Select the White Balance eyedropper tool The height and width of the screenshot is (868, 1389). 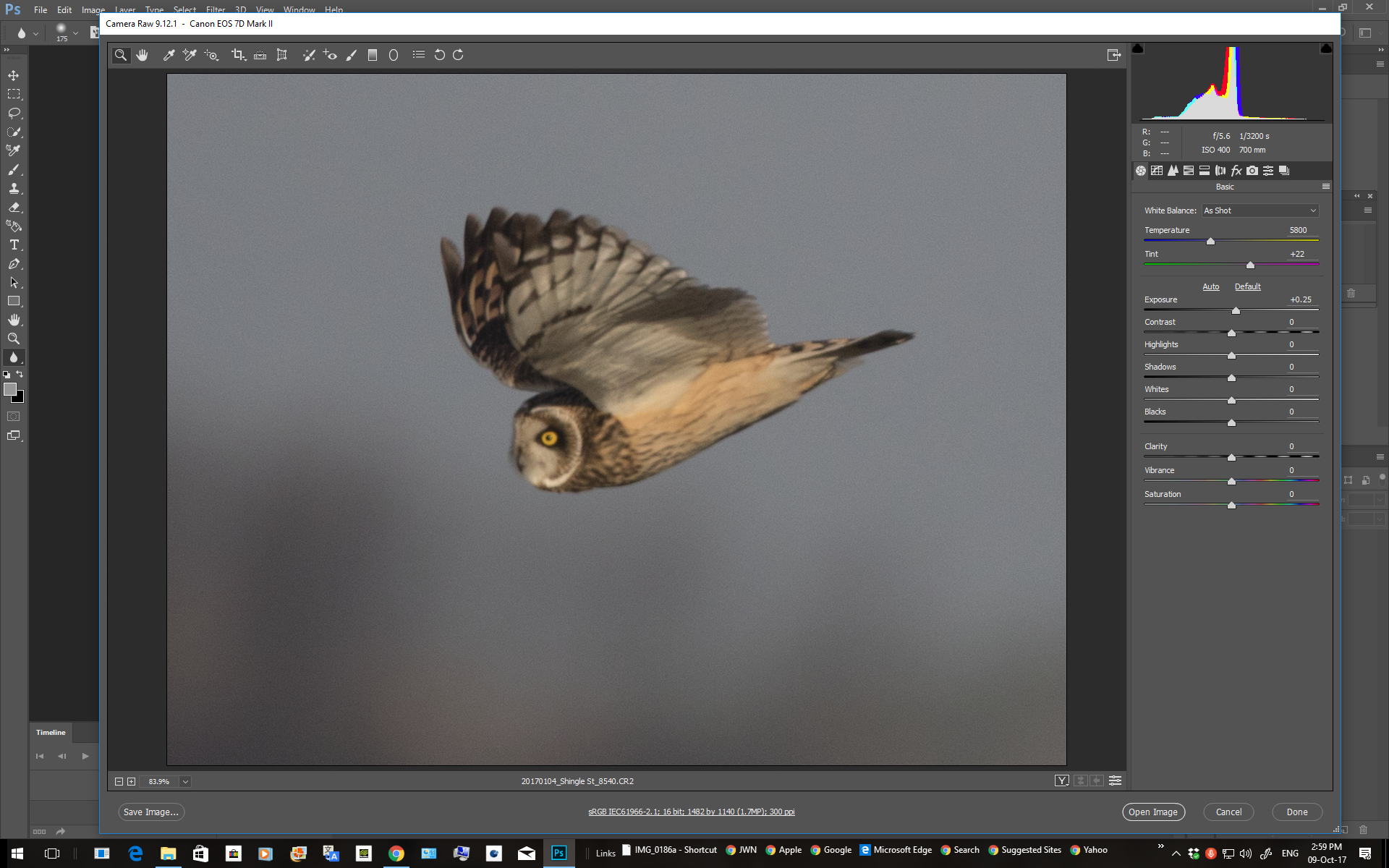(169, 55)
